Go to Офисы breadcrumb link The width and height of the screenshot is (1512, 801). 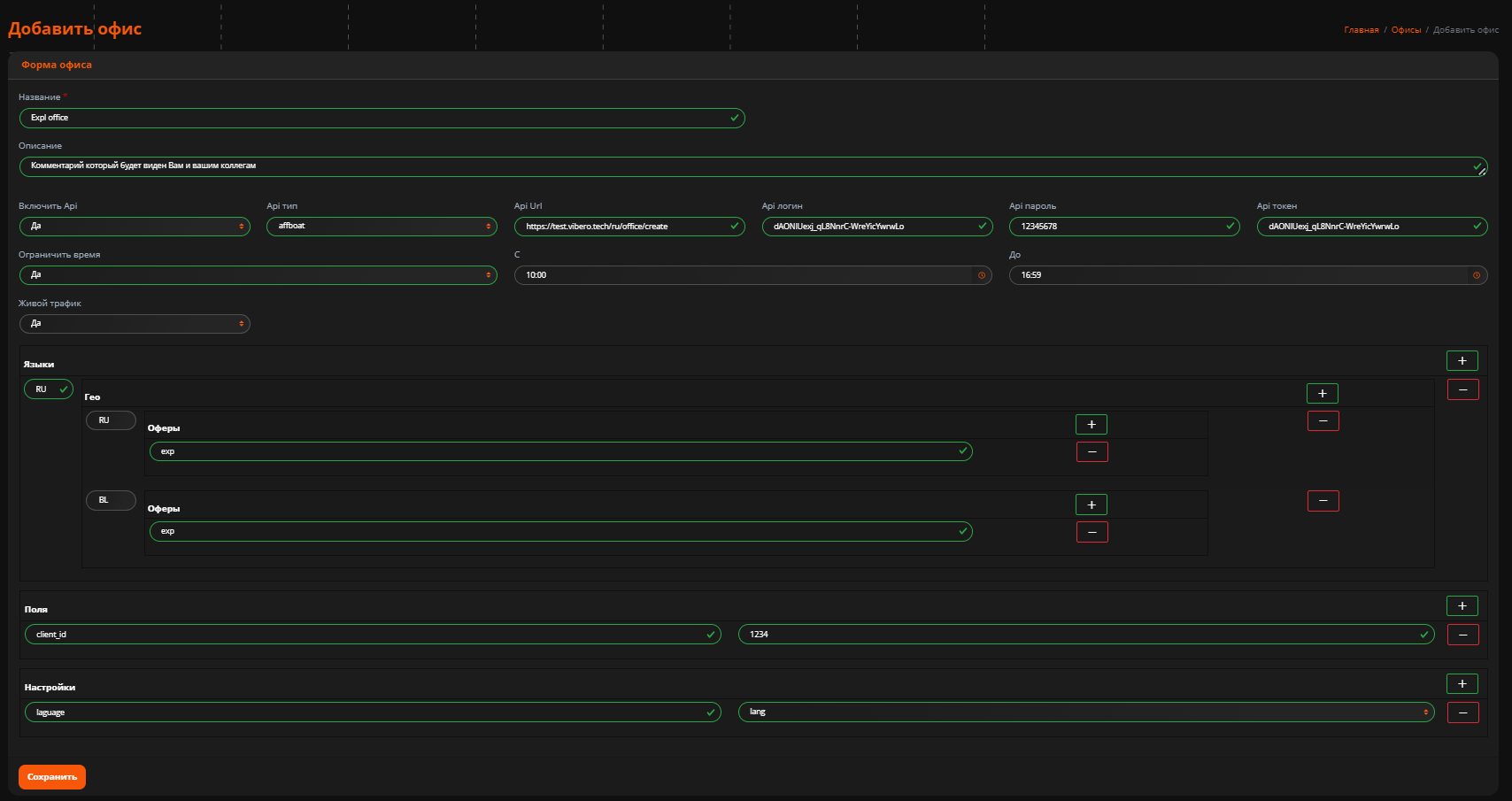tap(1406, 30)
